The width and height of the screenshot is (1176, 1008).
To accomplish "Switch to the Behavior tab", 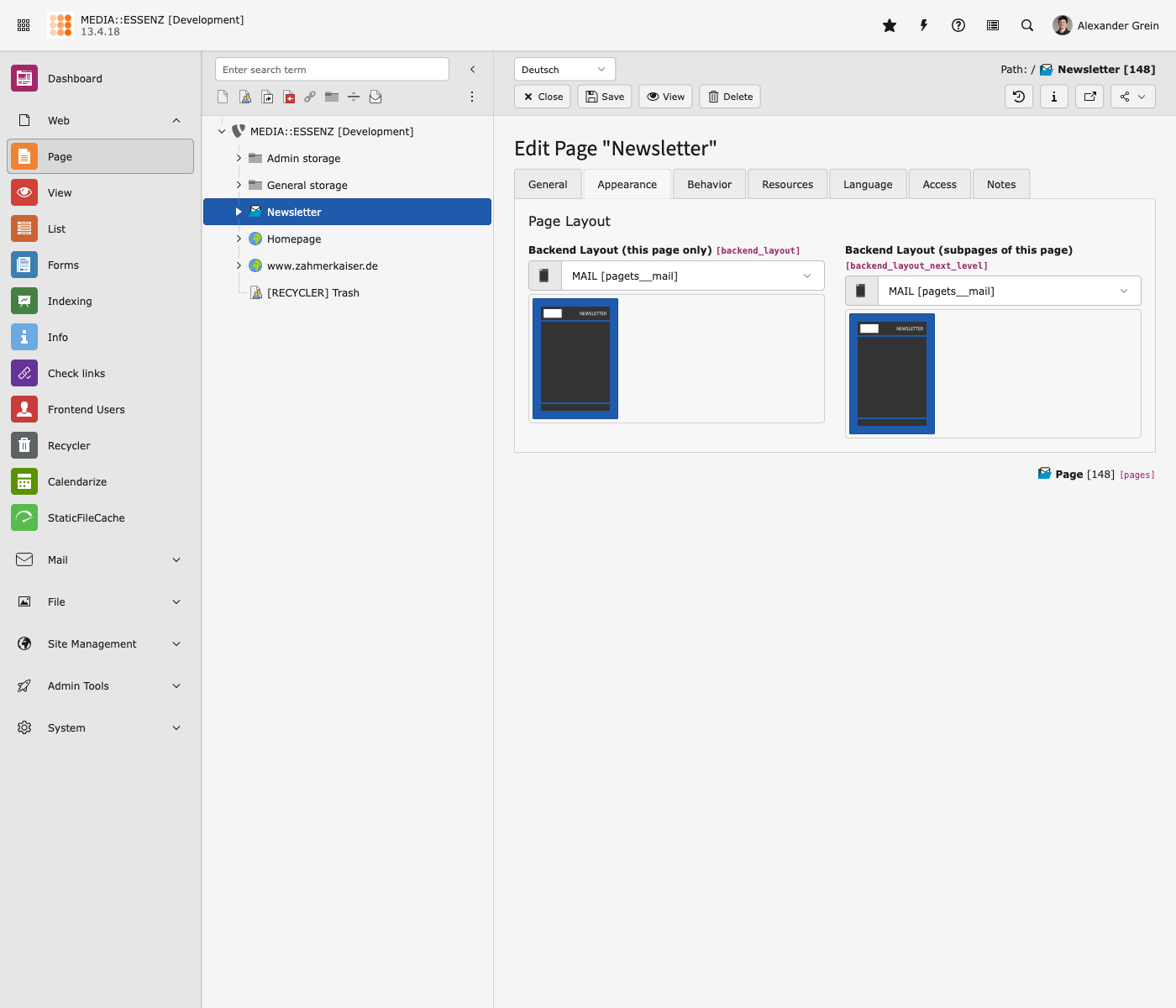I will [x=709, y=184].
